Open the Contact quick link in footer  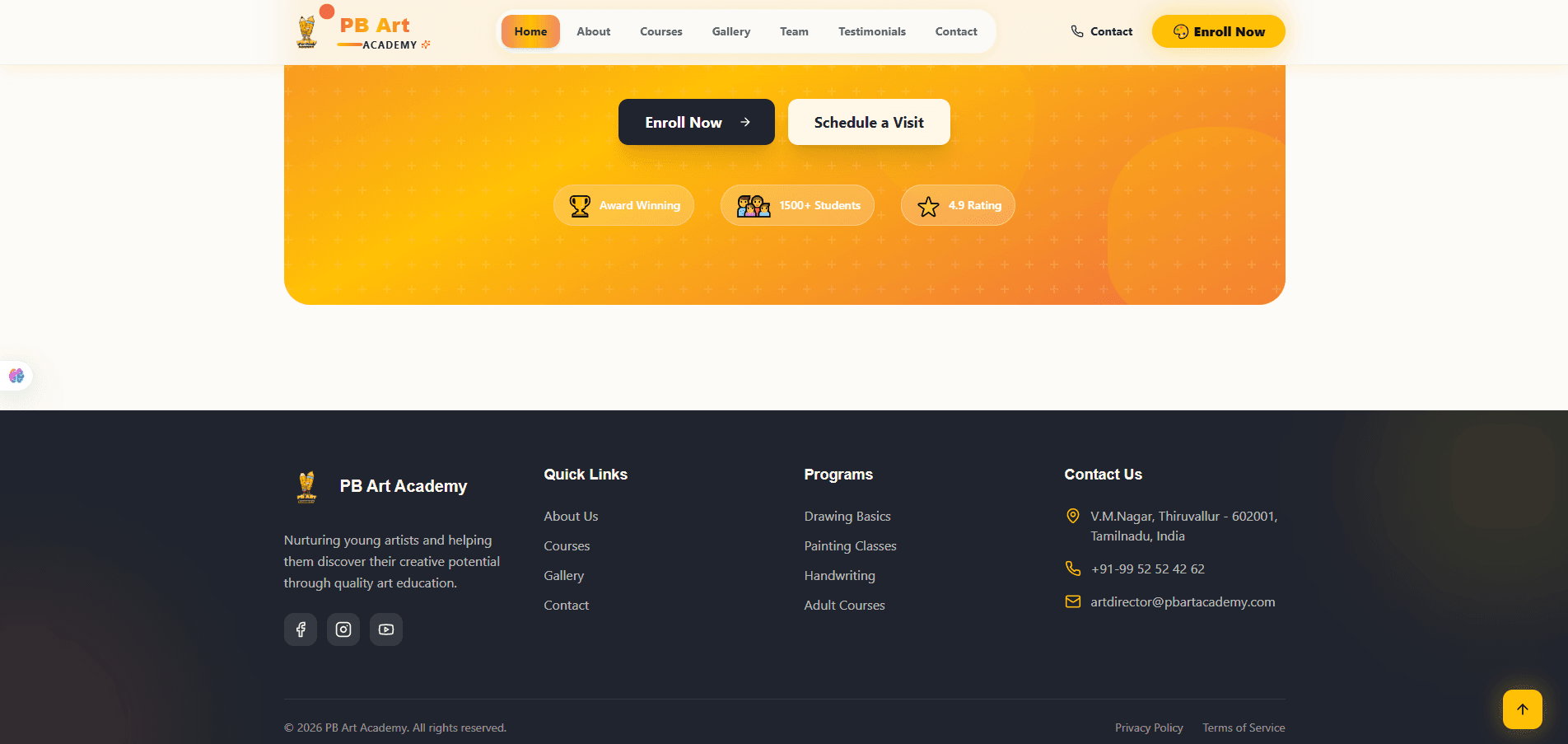566,605
